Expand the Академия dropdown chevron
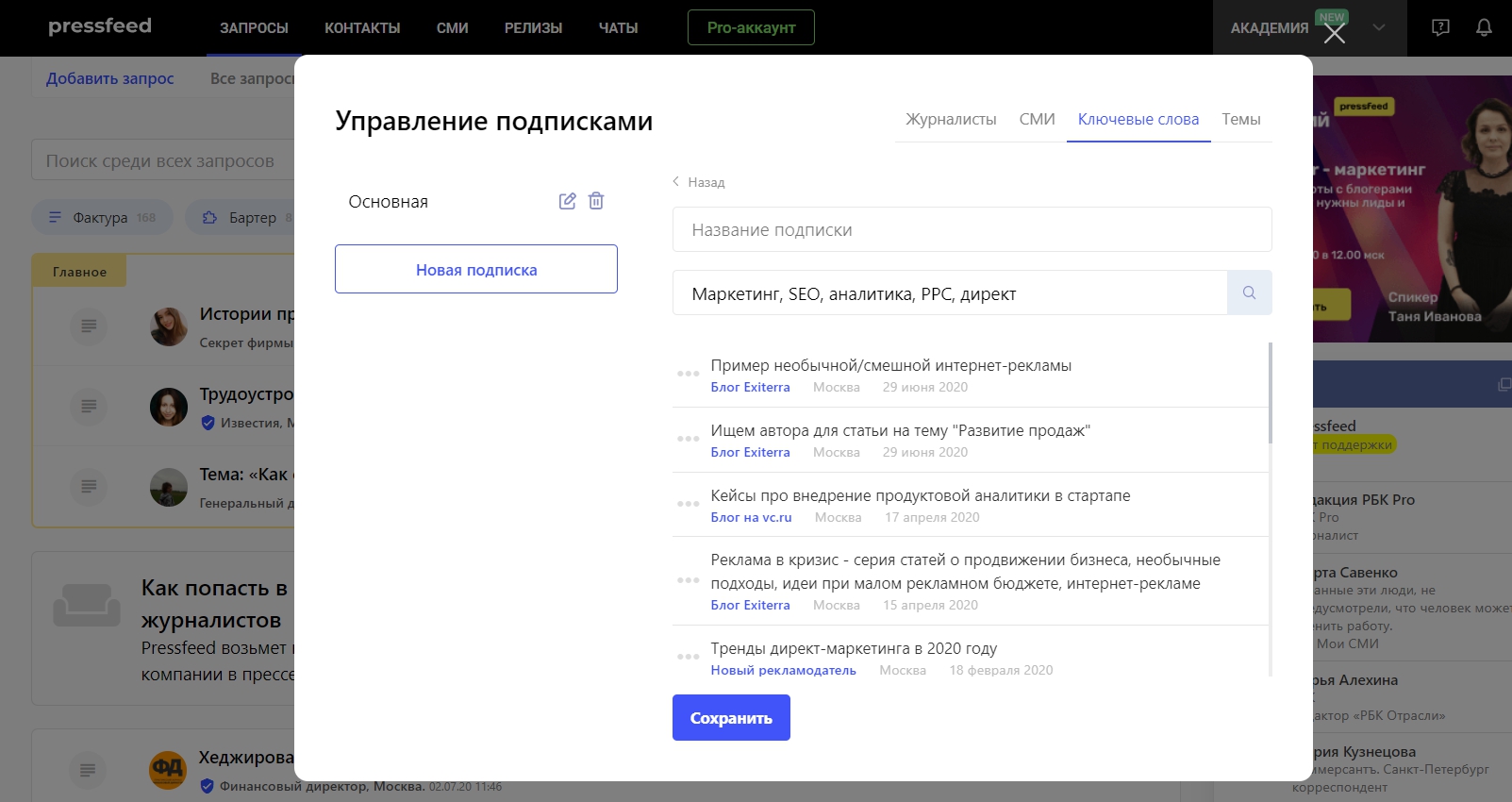This screenshot has width=1512, height=802. (x=1379, y=27)
